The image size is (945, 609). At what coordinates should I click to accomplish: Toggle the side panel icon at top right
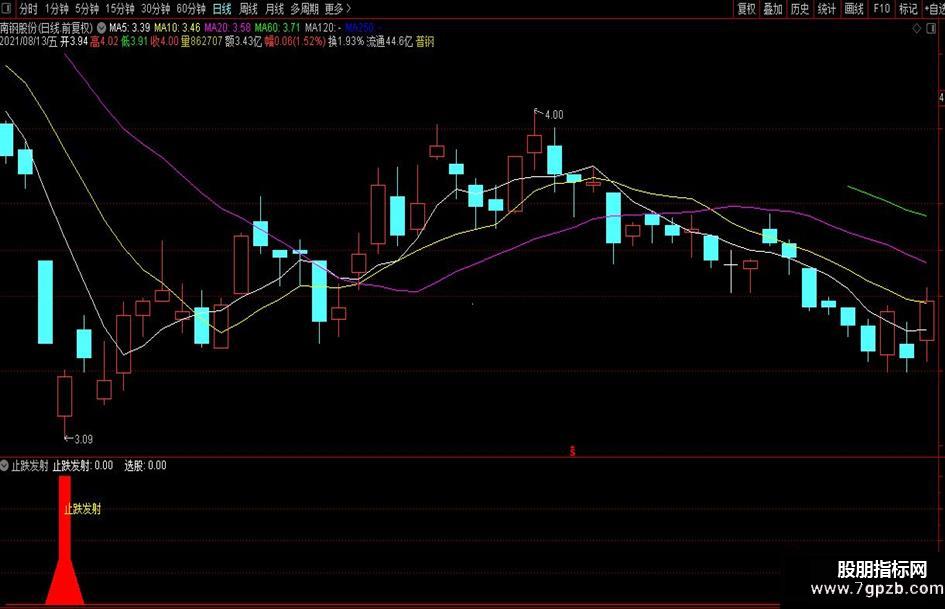pyautogui.click(x=933, y=28)
